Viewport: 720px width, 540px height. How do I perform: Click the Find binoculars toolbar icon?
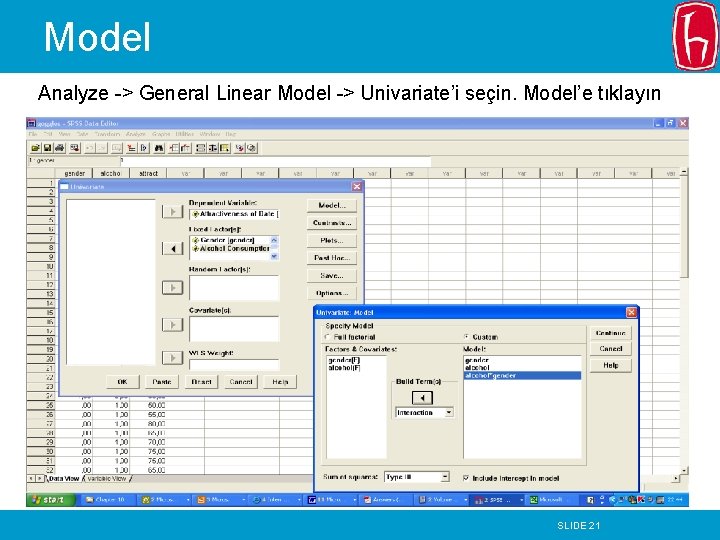click(x=159, y=148)
